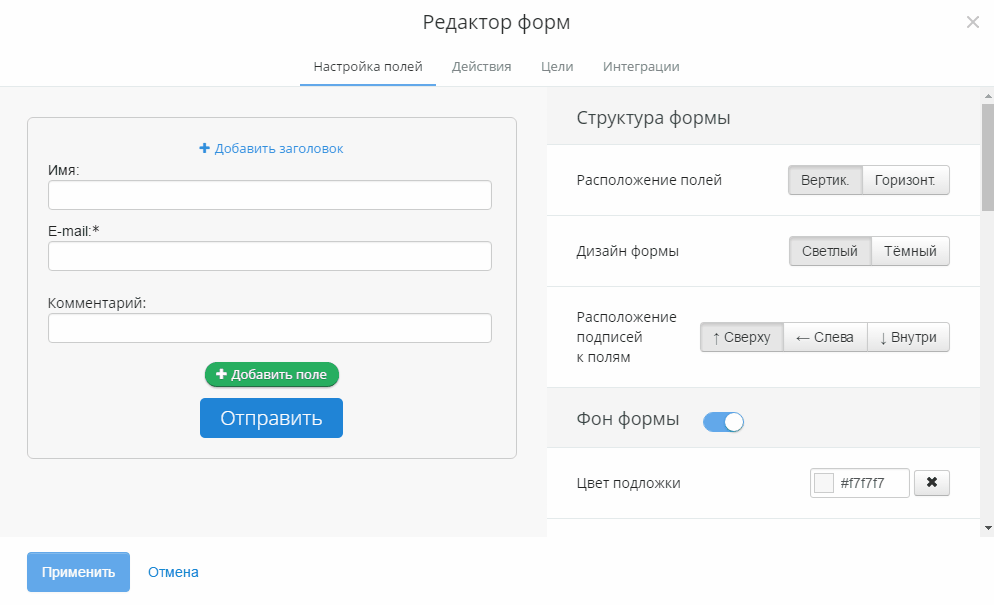Click the Редактор форм title
Image resolution: width=994 pixels, height=605 pixels.
click(496, 23)
